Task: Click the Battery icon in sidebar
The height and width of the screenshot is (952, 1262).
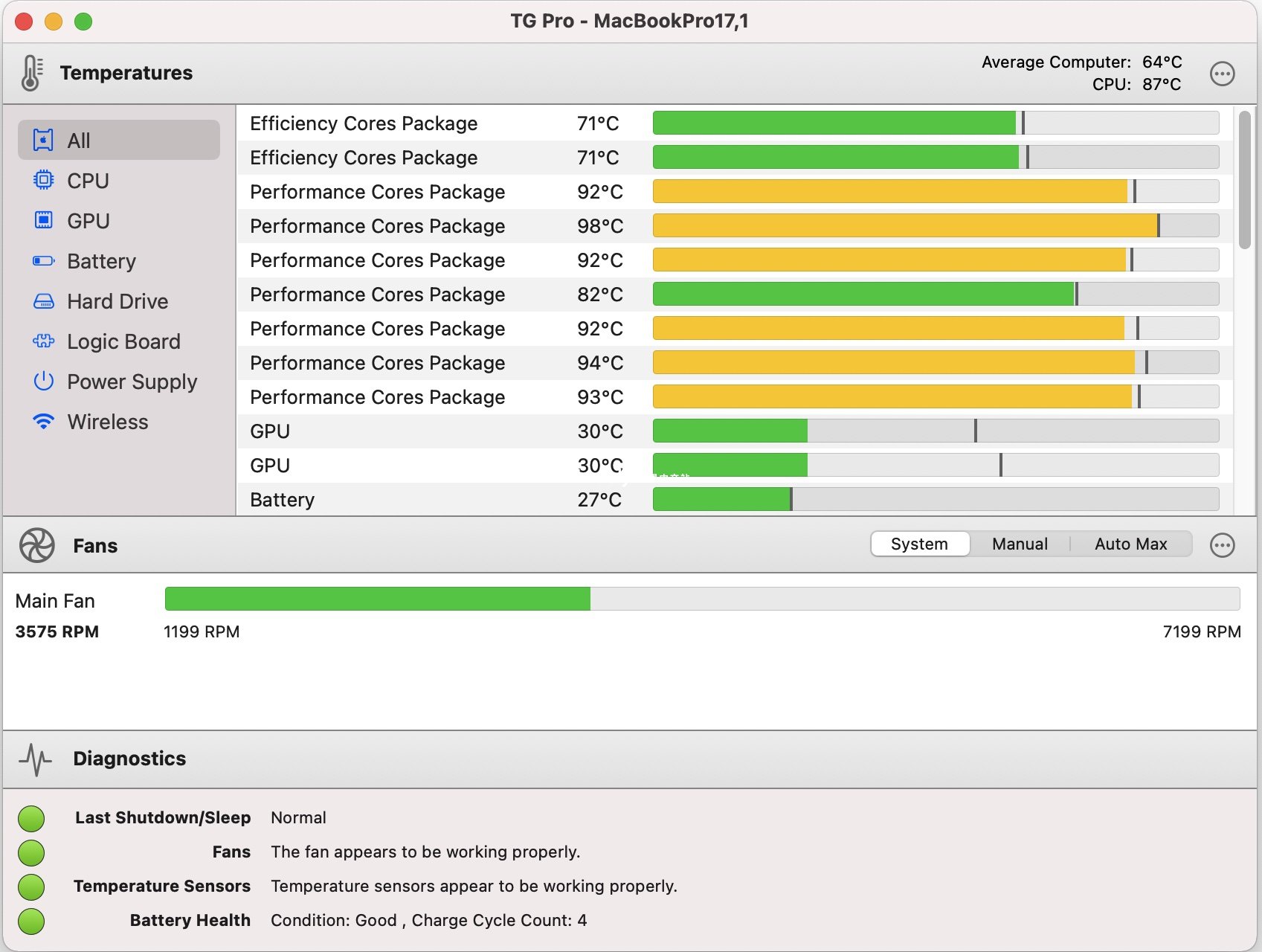Action: coord(44,261)
